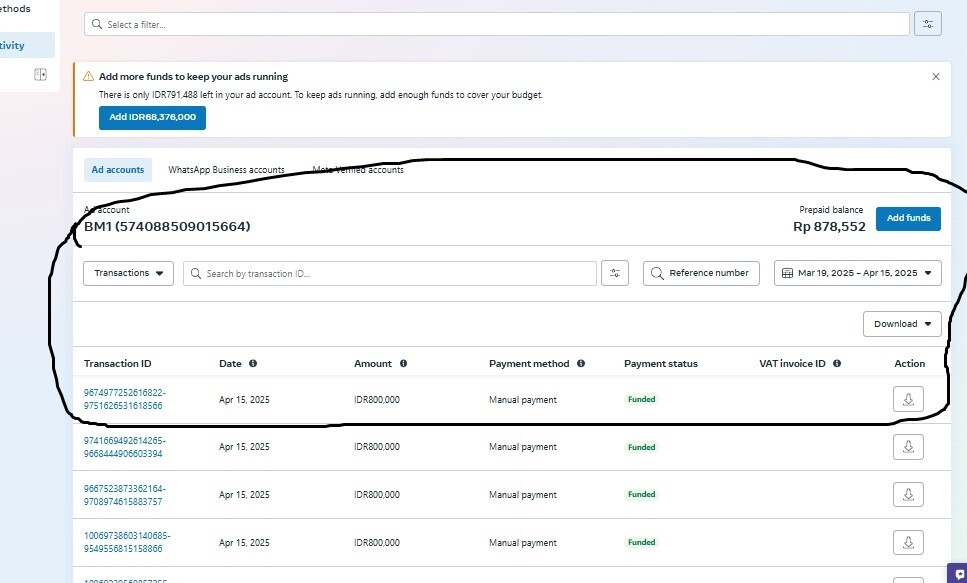This screenshot has height=583, width=967.
Task: Expand the Mar 19 – Apr 15 date range picker
Action: tap(857, 273)
